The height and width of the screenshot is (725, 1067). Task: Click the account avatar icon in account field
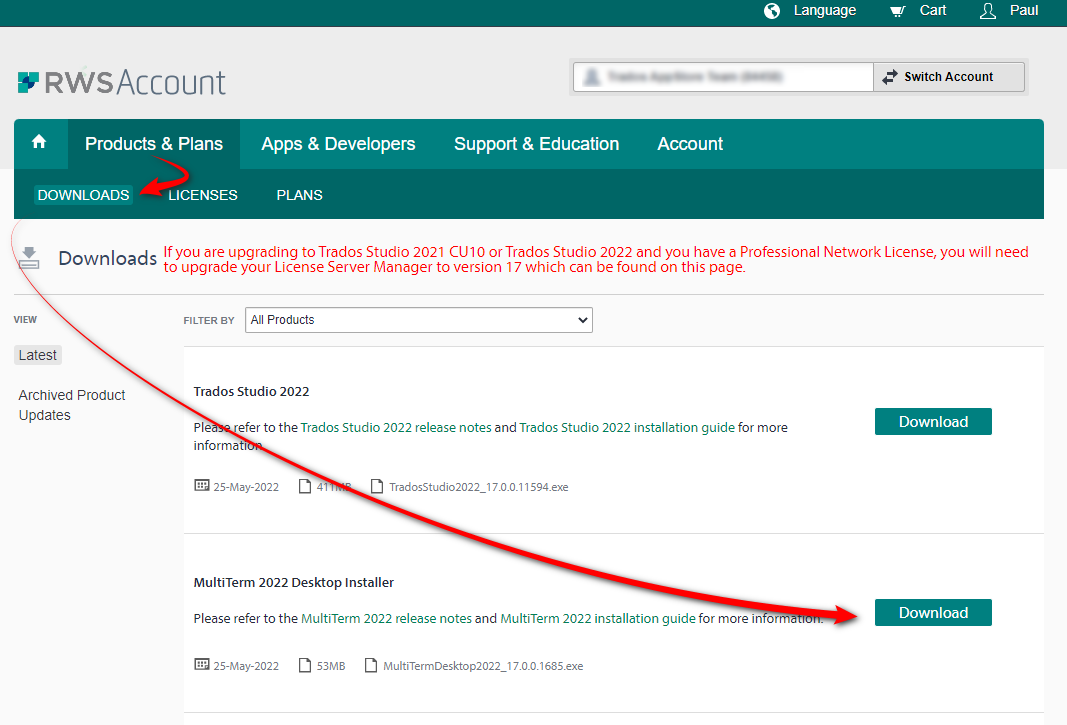(x=592, y=77)
